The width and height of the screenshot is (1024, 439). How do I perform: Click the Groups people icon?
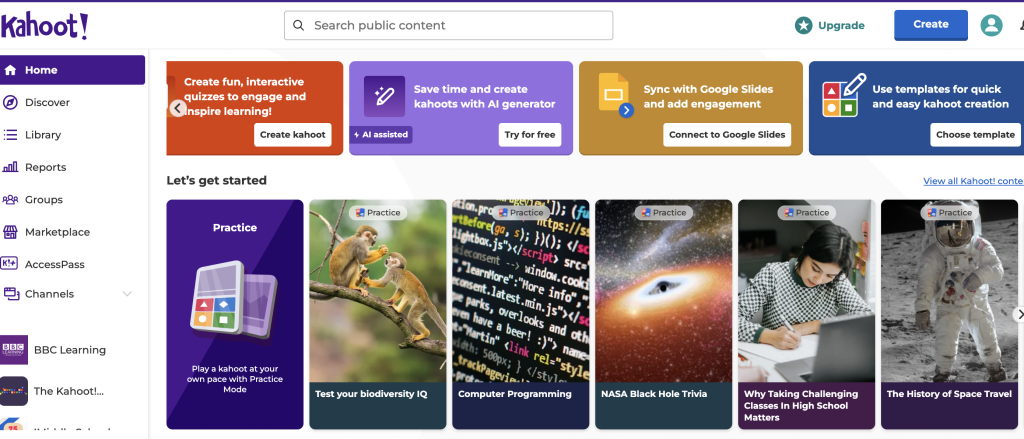[11, 200]
